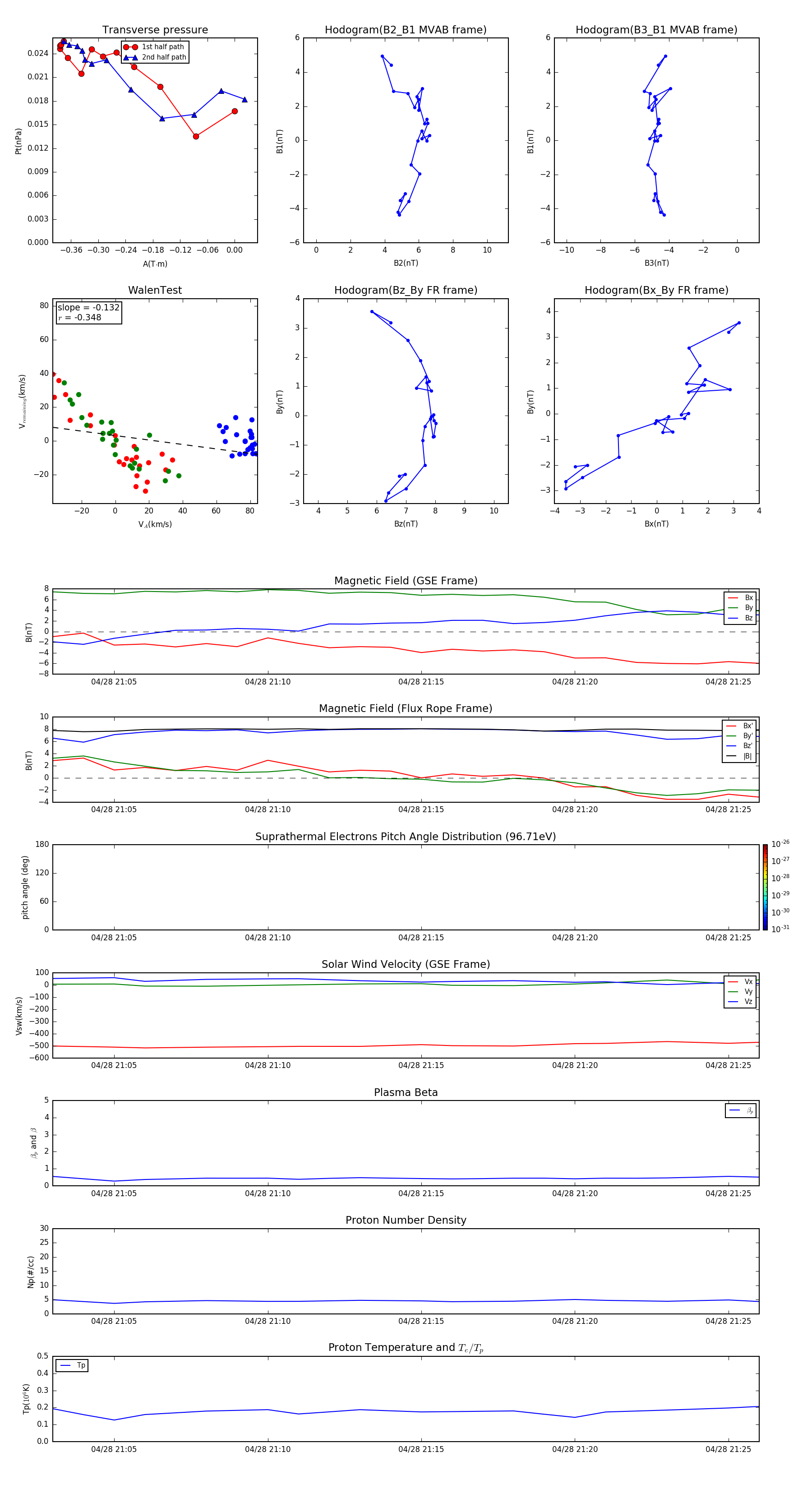Click 'Bz(nT)' x-axis label
812x1489 pixels.
point(406,524)
